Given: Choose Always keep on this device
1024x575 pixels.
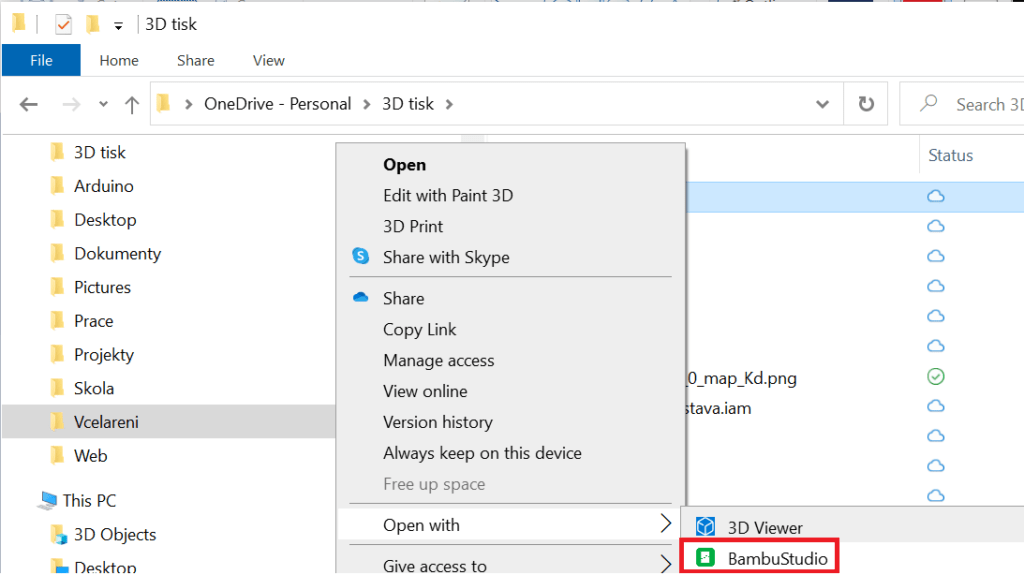Looking at the screenshot, I should pos(482,453).
